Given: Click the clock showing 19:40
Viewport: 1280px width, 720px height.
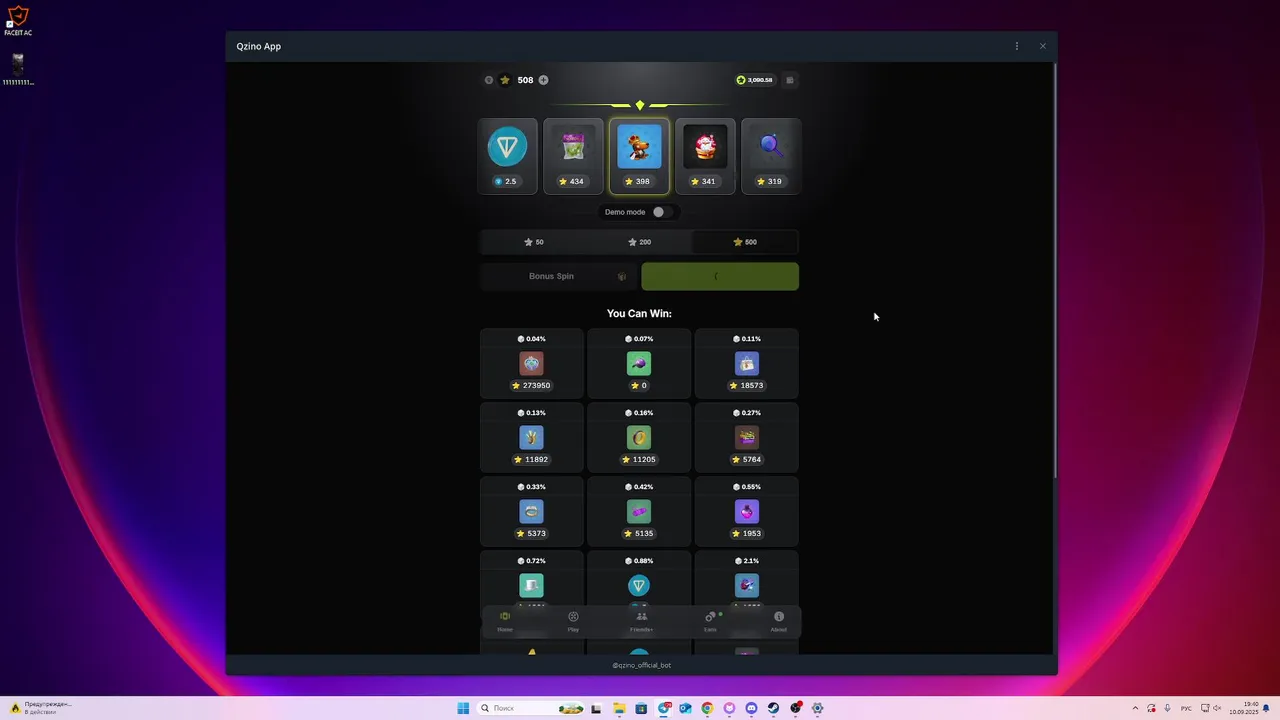Looking at the screenshot, I should [1244, 708].
